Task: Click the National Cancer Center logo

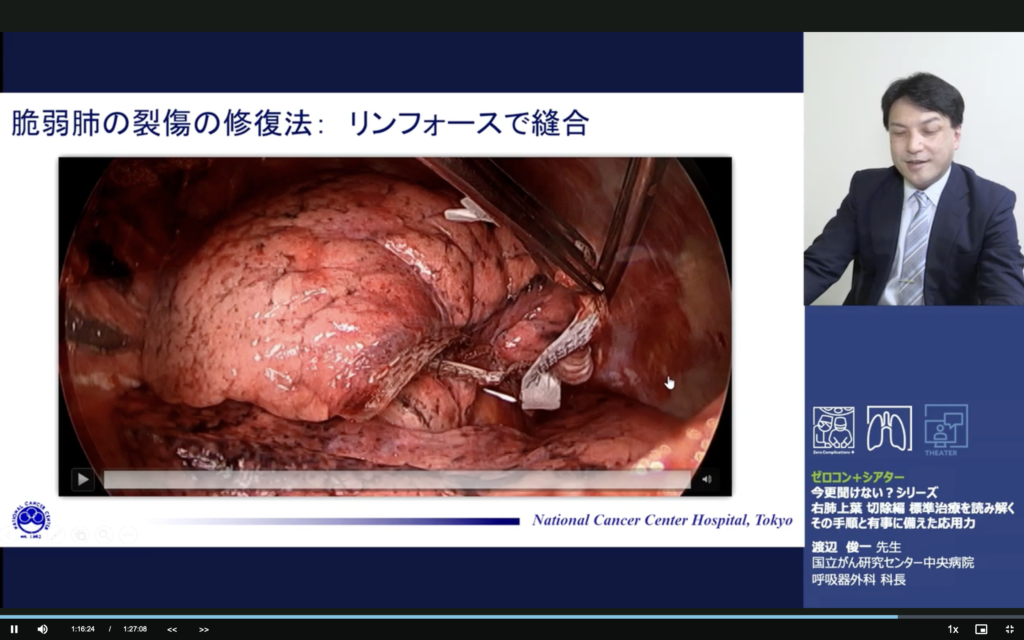Action: (31, 519)
